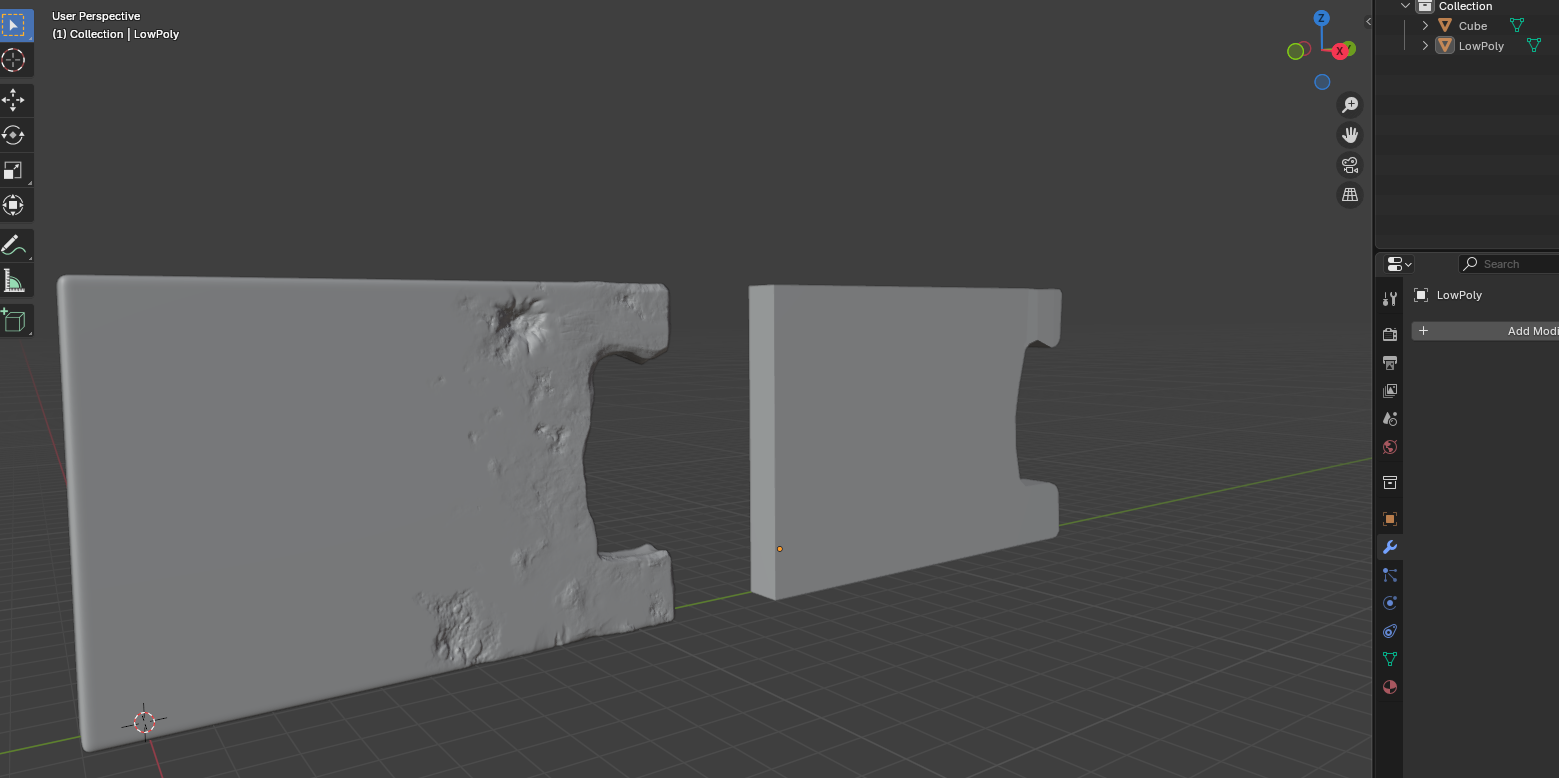
Task: Click the User Perspective viewport label
Action: pyautogui.click(x=96, y=16)
